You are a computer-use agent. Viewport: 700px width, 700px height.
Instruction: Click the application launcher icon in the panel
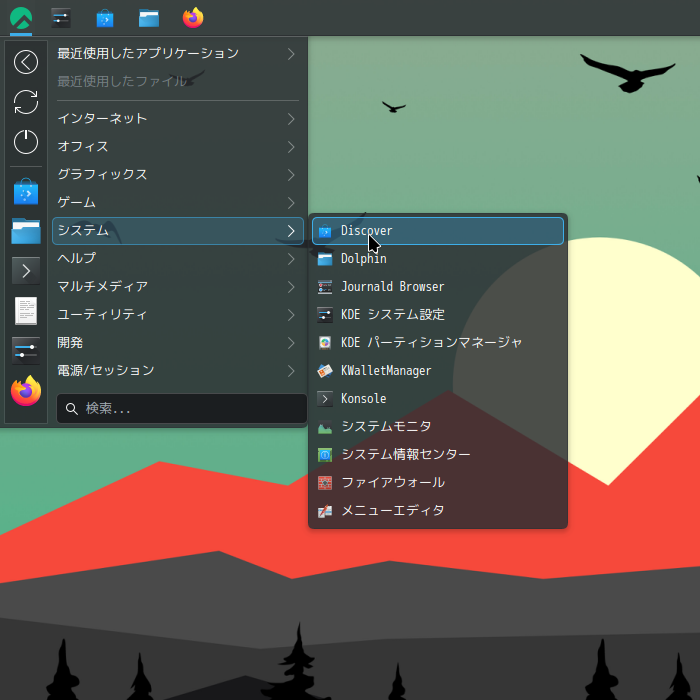click(x=21, y=18)
